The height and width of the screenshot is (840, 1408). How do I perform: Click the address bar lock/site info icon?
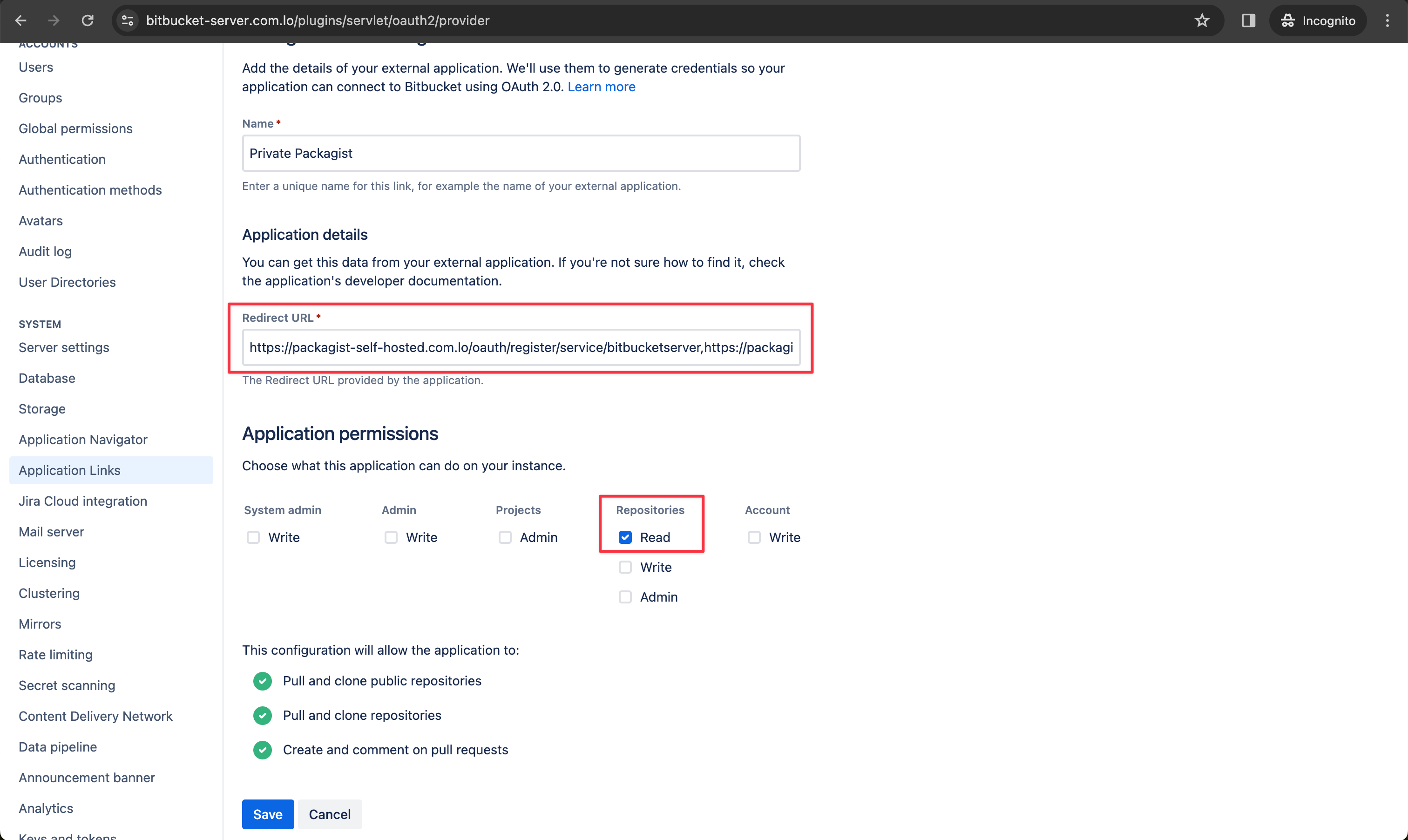[128, 20]
